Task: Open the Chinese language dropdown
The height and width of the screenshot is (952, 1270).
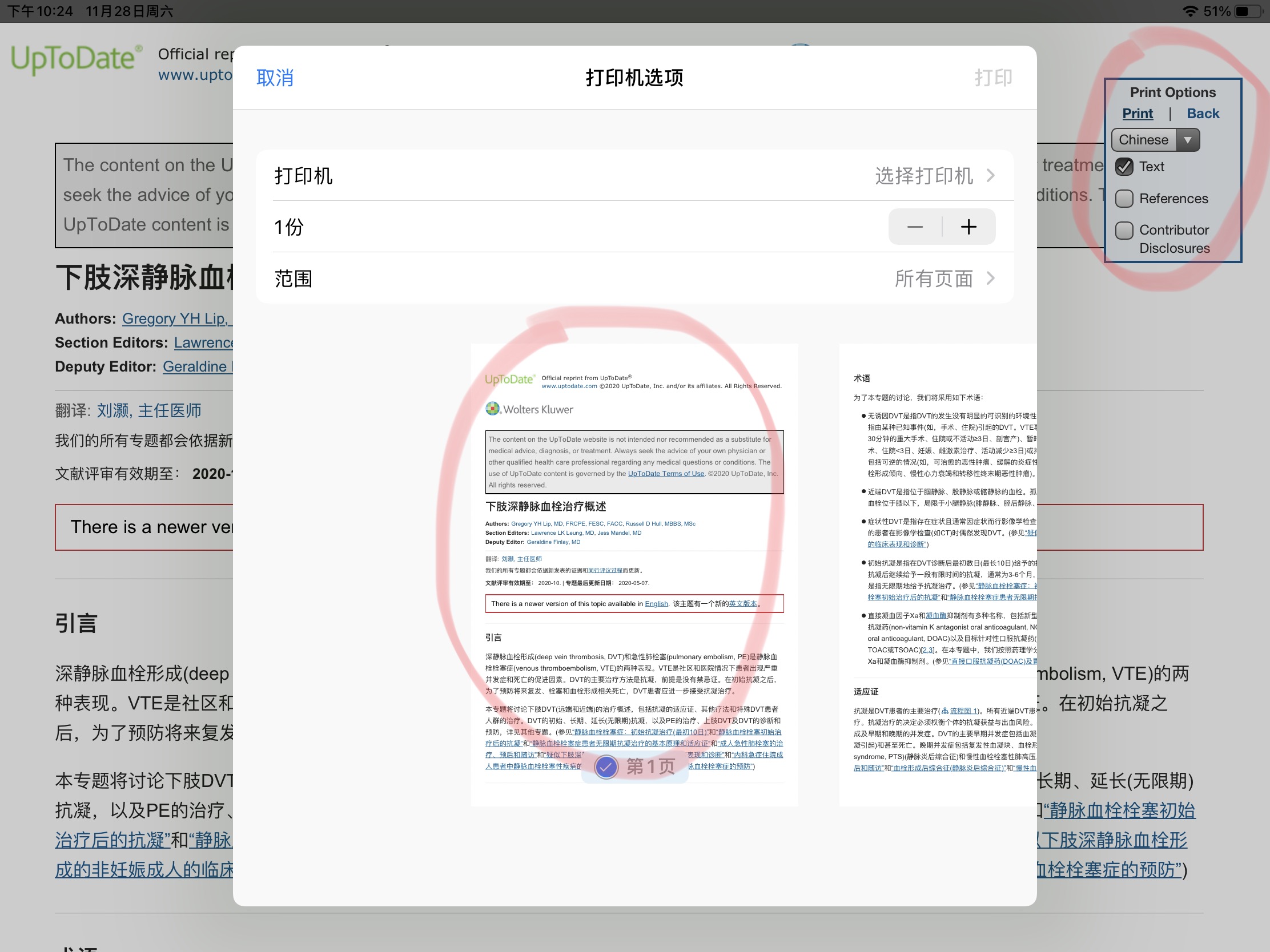Action: pos(1155,139)
